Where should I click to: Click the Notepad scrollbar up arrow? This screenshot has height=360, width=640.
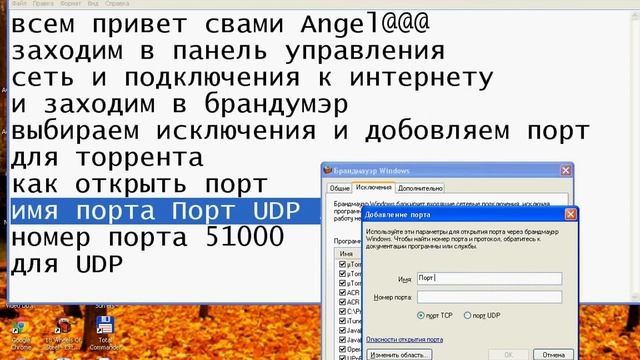point(635,16)
